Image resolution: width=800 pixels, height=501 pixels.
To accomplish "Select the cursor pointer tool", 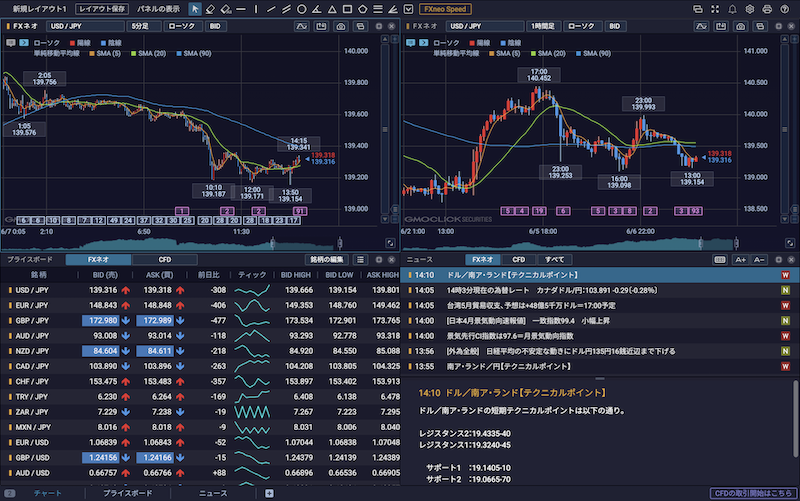I will point(195,9).
